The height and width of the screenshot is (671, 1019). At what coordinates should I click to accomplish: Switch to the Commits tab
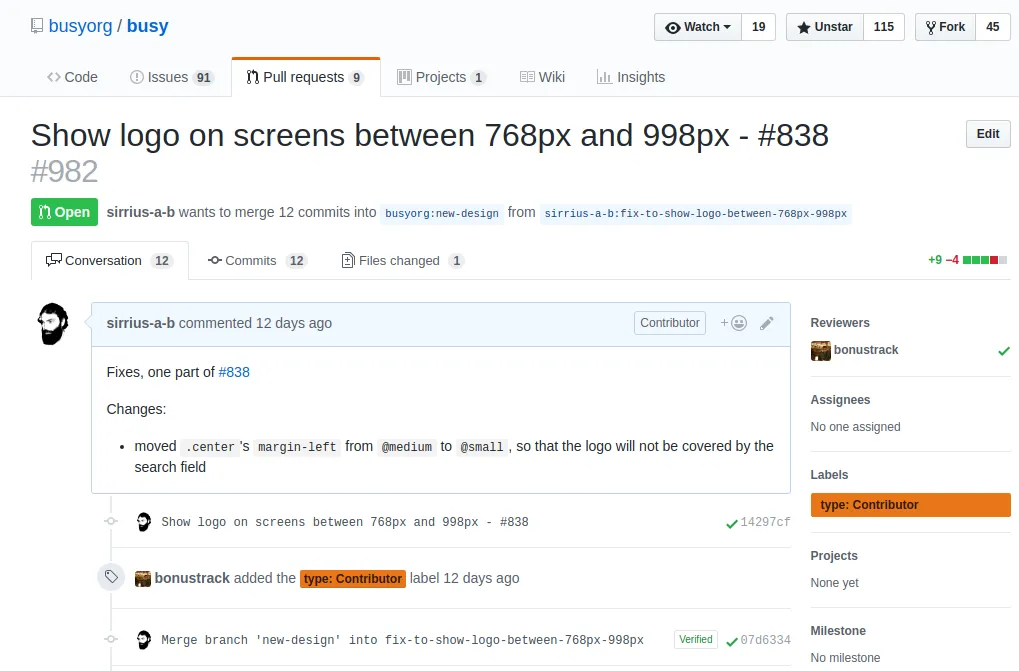click(x=257, y=260)
